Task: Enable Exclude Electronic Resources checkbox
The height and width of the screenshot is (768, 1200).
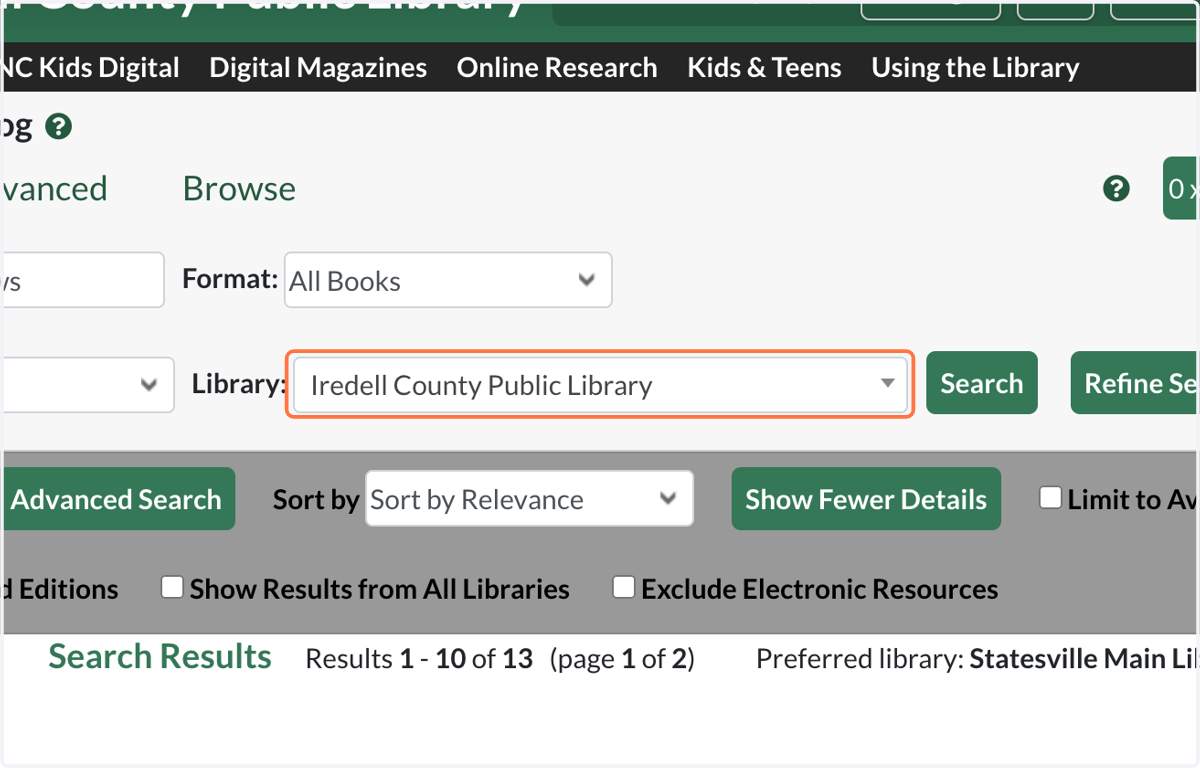Action: 624,588
